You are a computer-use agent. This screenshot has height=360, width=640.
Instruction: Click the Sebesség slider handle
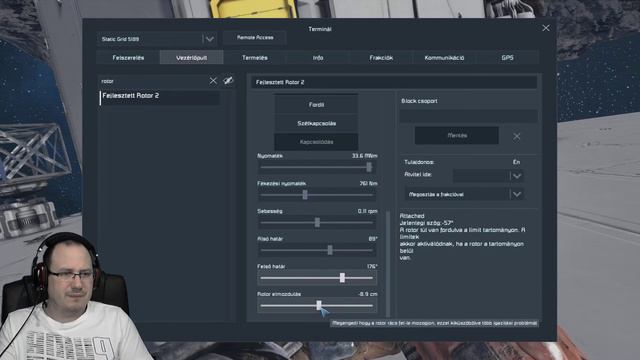(x=317, y=222)
